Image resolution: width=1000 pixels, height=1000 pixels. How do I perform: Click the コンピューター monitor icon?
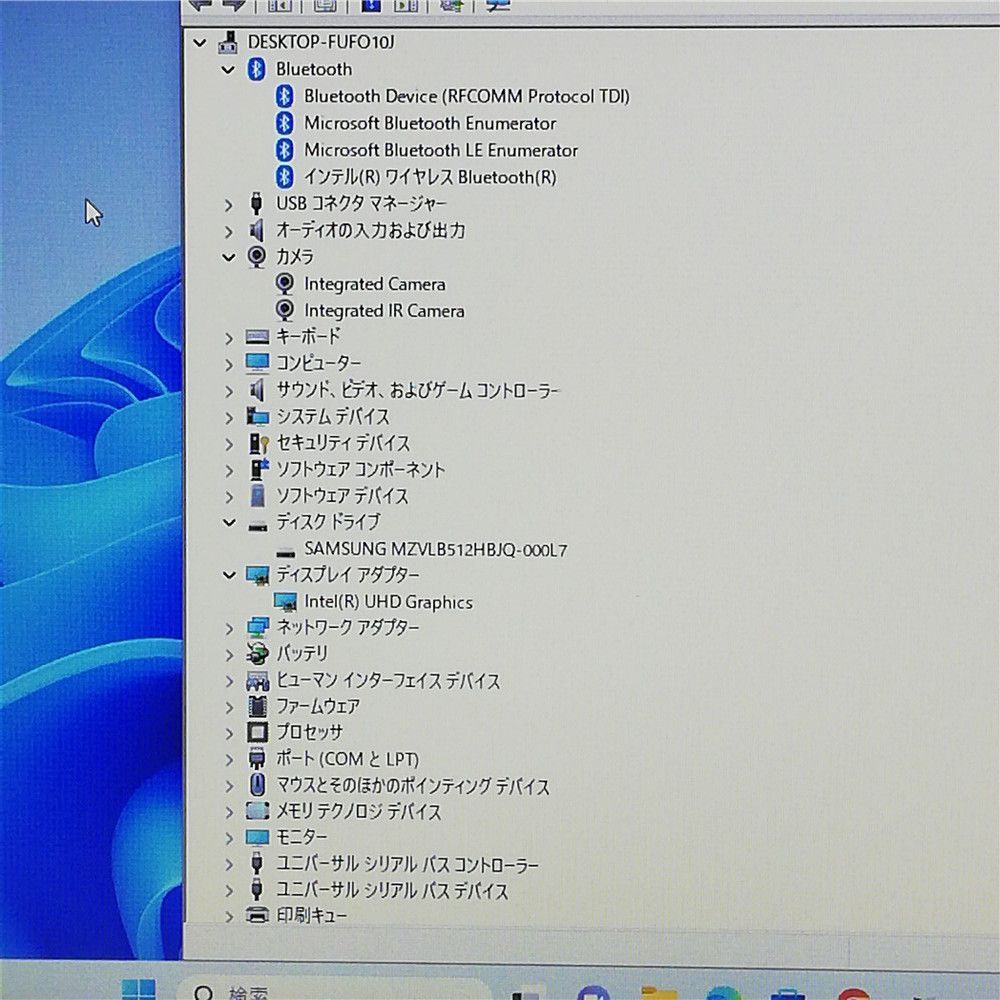click(257, 364)
